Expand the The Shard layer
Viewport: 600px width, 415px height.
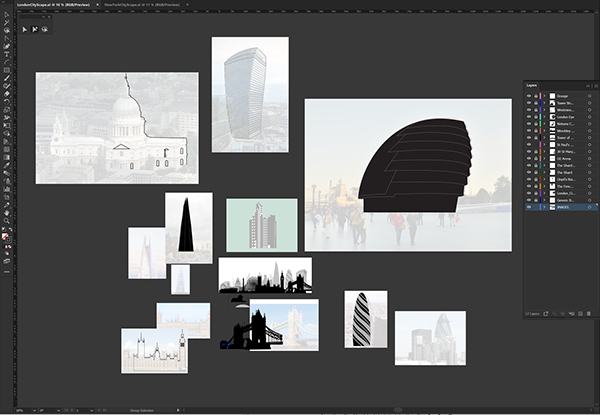click(545, 173)
